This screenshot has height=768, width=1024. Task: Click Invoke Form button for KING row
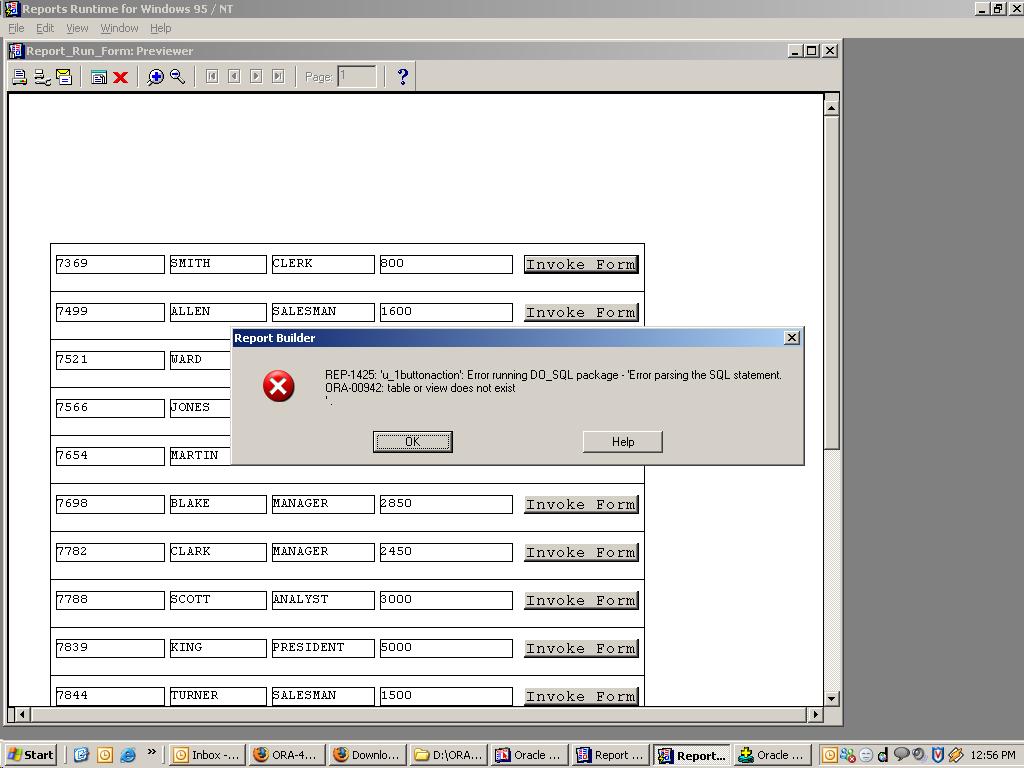[581, 648]
